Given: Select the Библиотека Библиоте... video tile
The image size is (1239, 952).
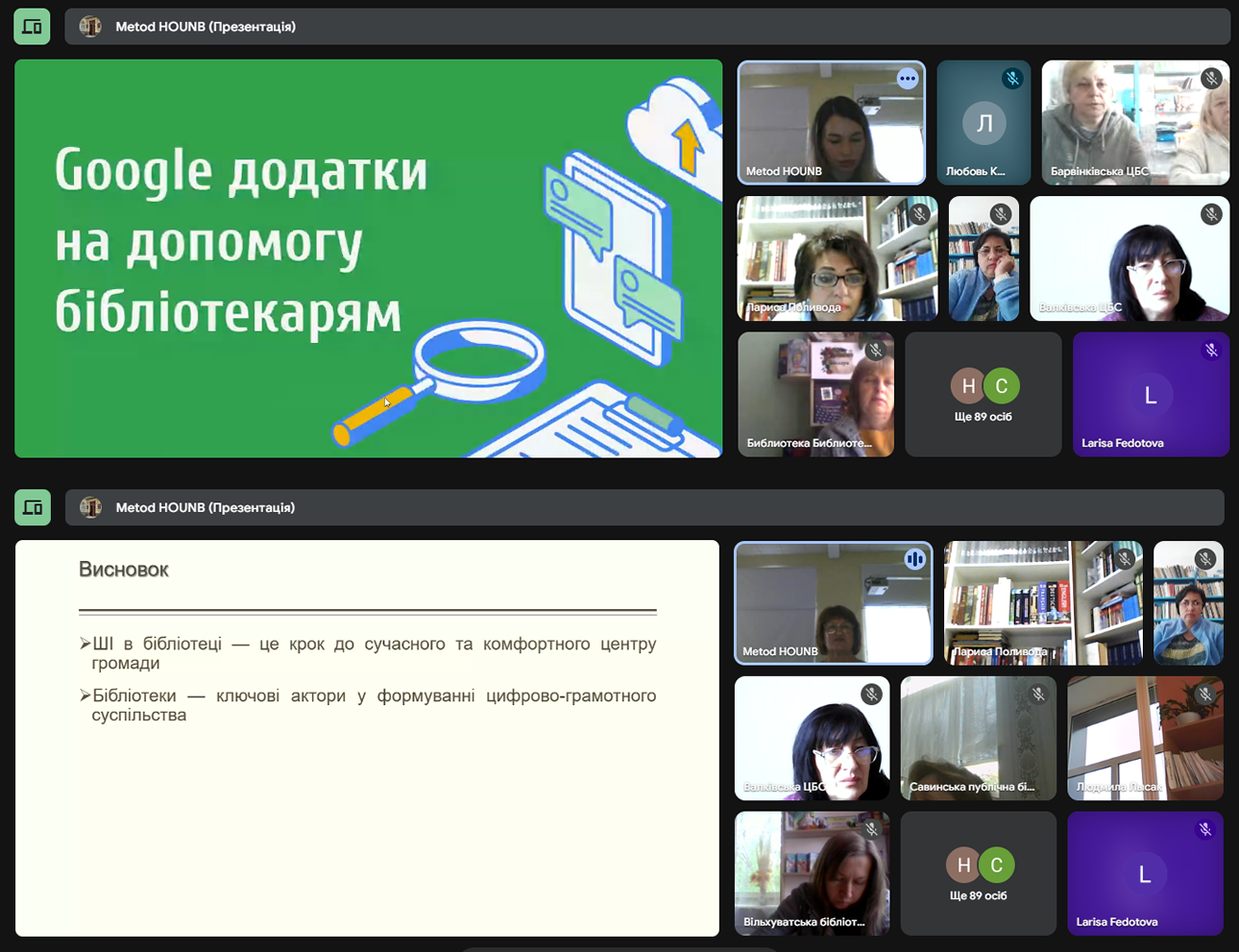Looking at the screenshot, I should click(816, 395).
